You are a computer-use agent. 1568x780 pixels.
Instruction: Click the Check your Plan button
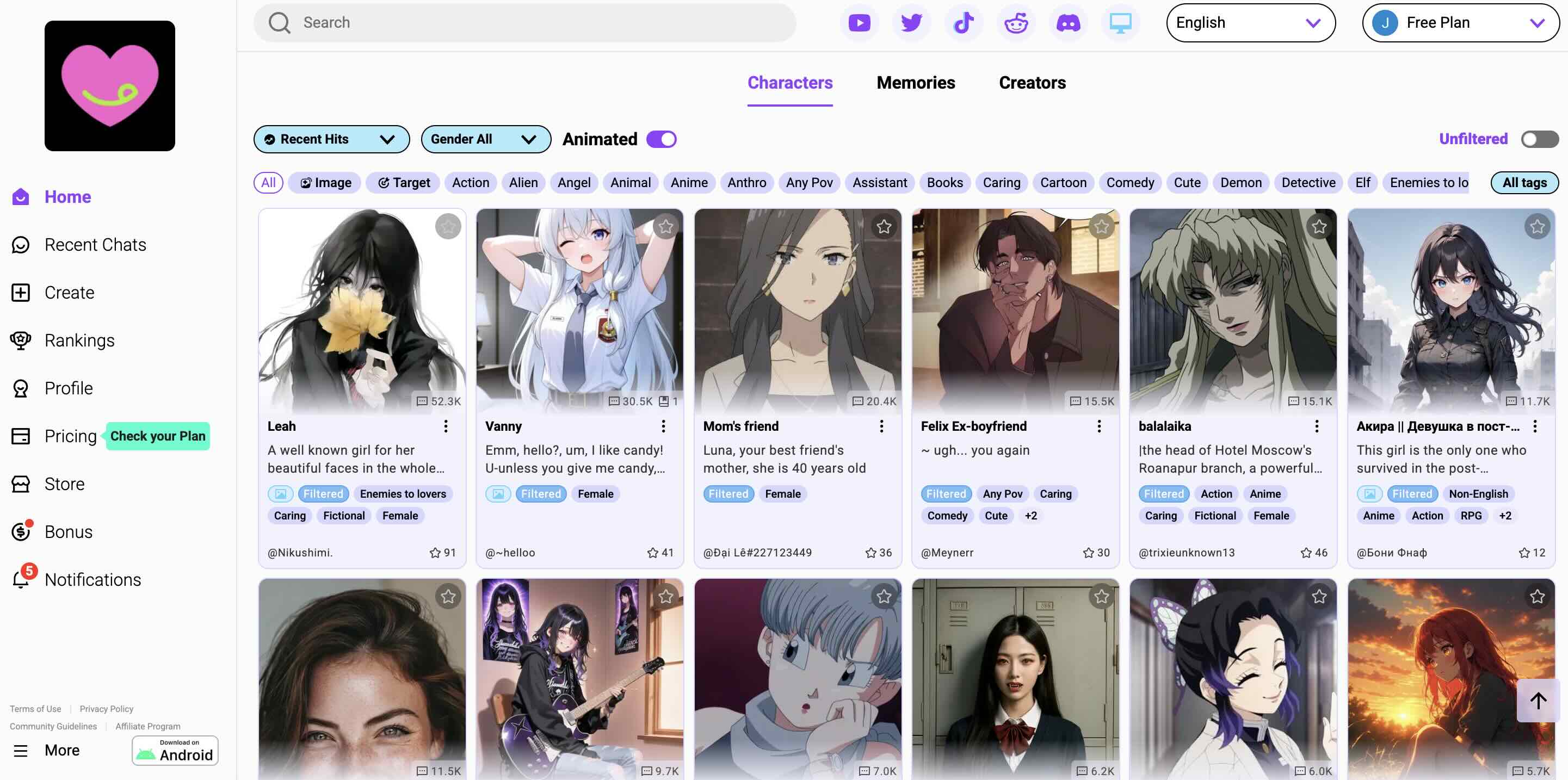tap(158, 436)
